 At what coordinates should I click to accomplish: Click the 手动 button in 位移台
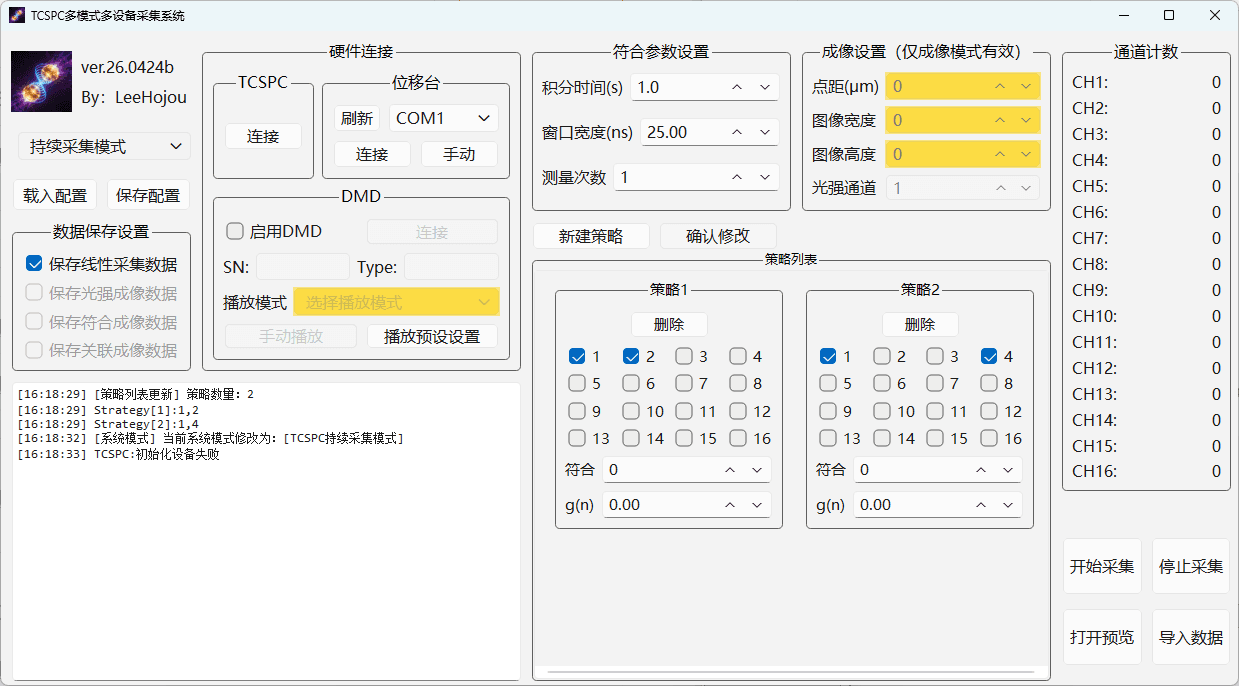pos(459,154)
